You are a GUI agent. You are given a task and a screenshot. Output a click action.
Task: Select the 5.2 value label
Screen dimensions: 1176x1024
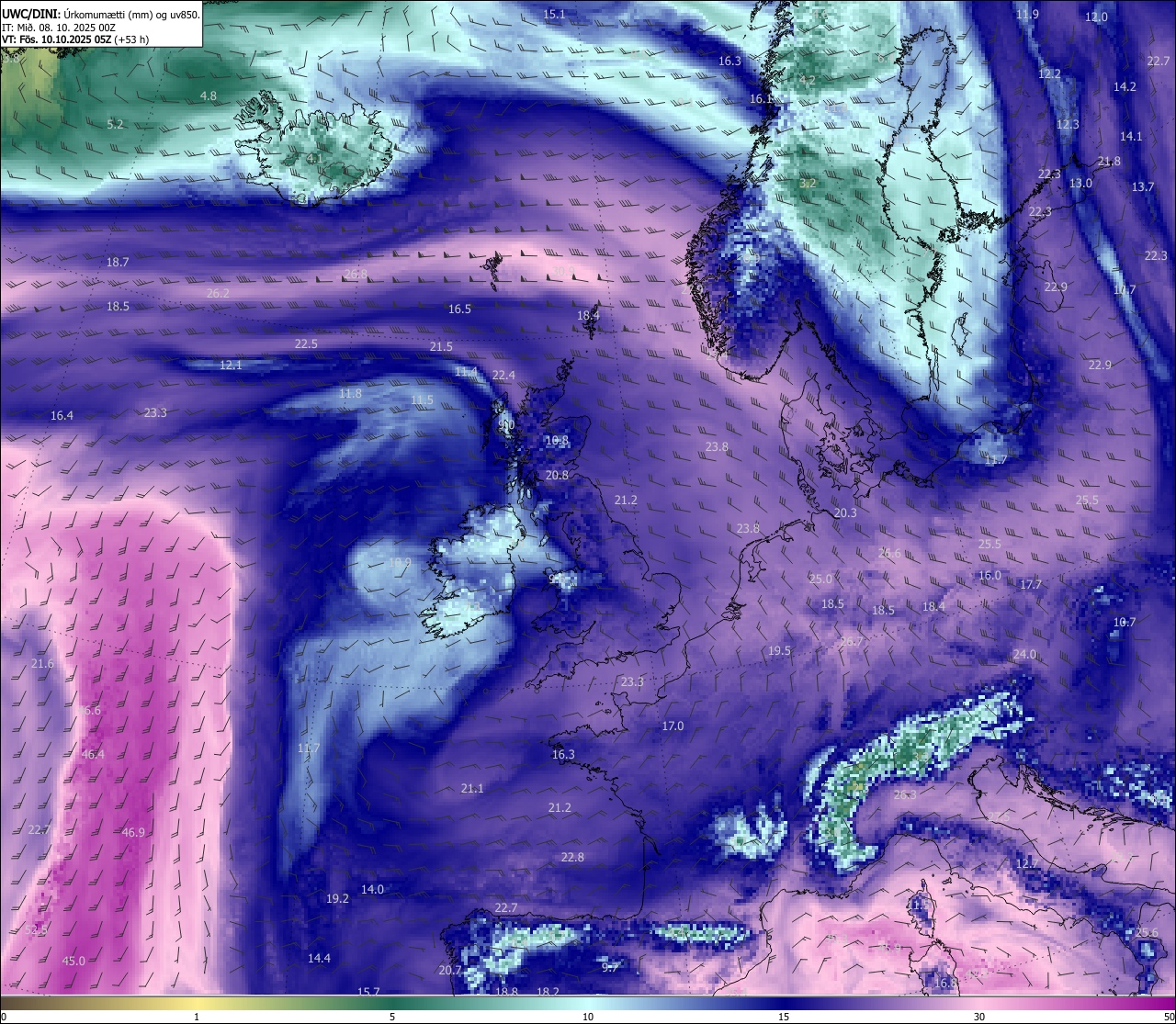(x=115, y=124)
